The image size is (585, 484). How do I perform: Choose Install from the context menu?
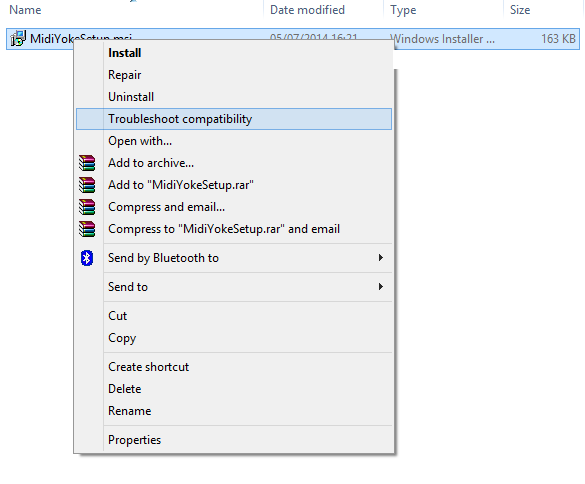(234, 53)
